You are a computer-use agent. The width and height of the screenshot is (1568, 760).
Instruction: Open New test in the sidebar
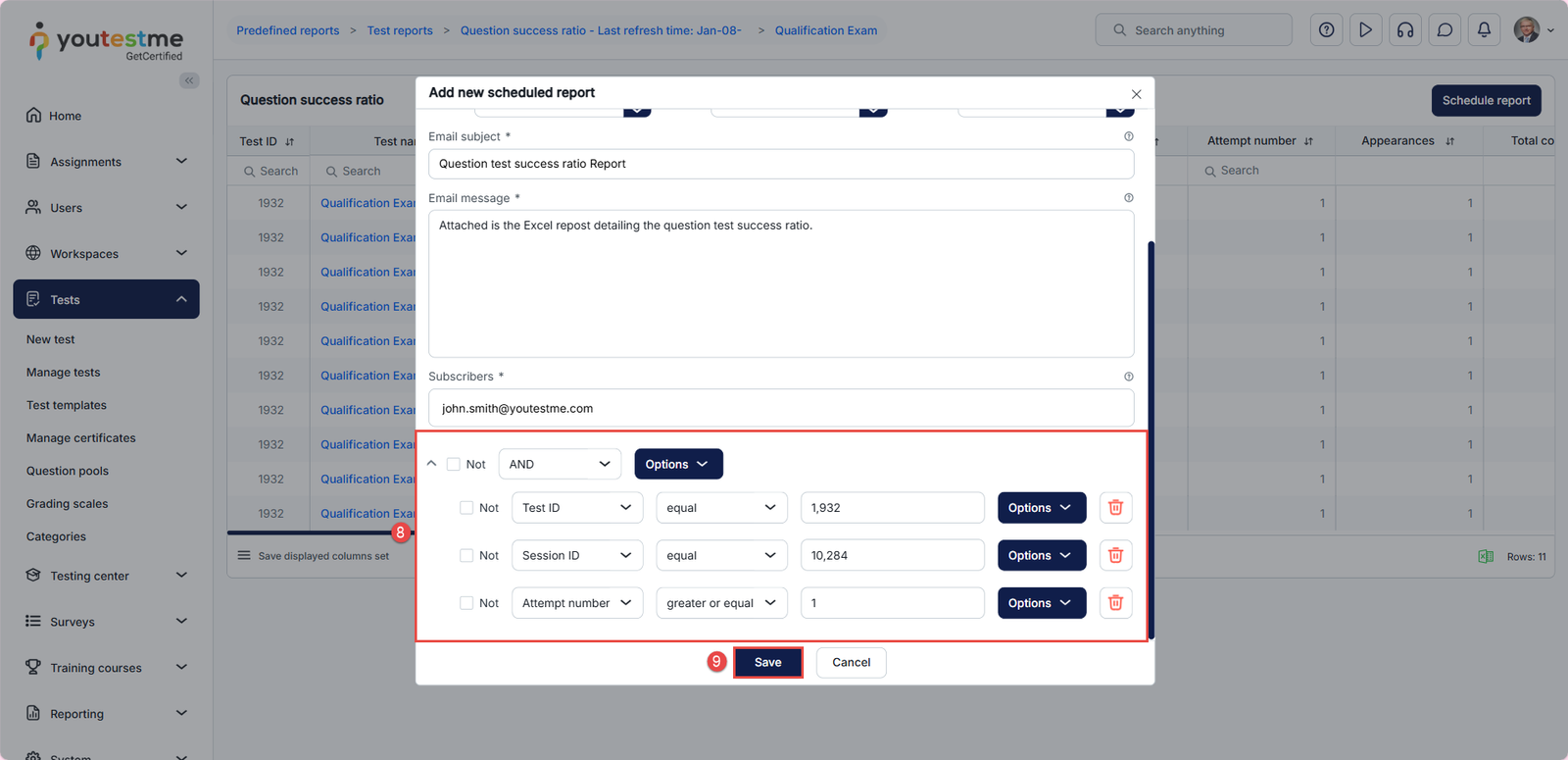pos(51,339)
